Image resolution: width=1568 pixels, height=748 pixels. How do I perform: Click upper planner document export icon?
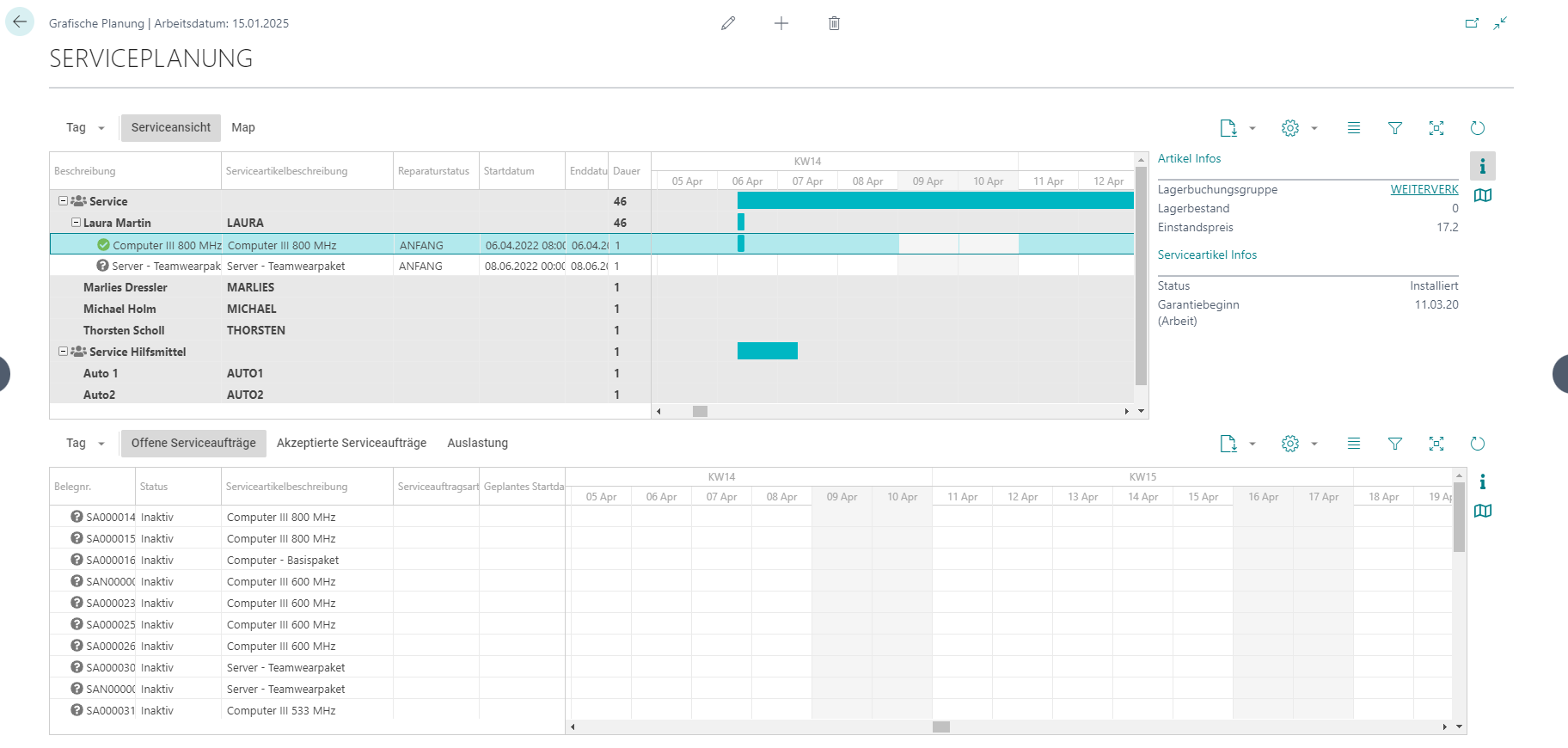[x=1228, y=128]
